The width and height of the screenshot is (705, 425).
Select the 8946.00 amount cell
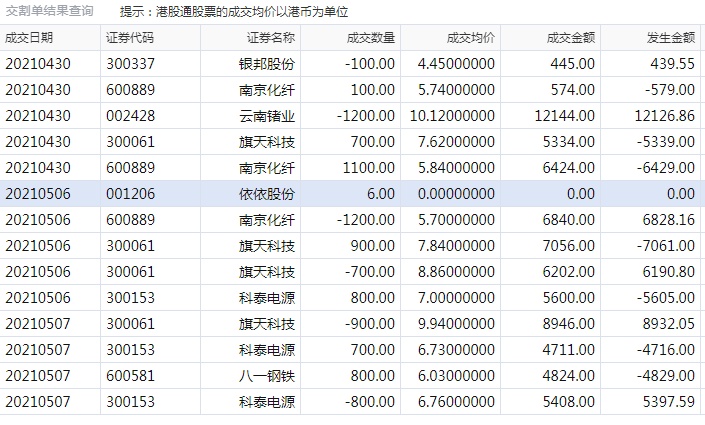(x=569, y=324)
